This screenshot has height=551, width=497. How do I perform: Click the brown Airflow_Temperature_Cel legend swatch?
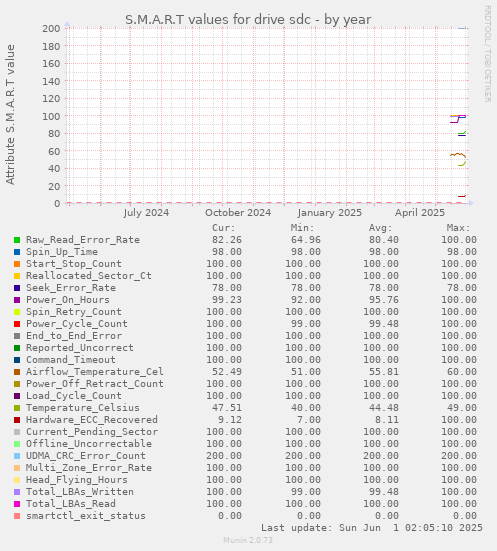[17, 372]
